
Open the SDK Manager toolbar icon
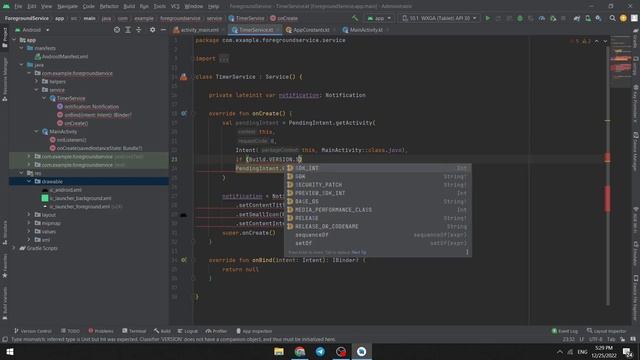[598, 18]
